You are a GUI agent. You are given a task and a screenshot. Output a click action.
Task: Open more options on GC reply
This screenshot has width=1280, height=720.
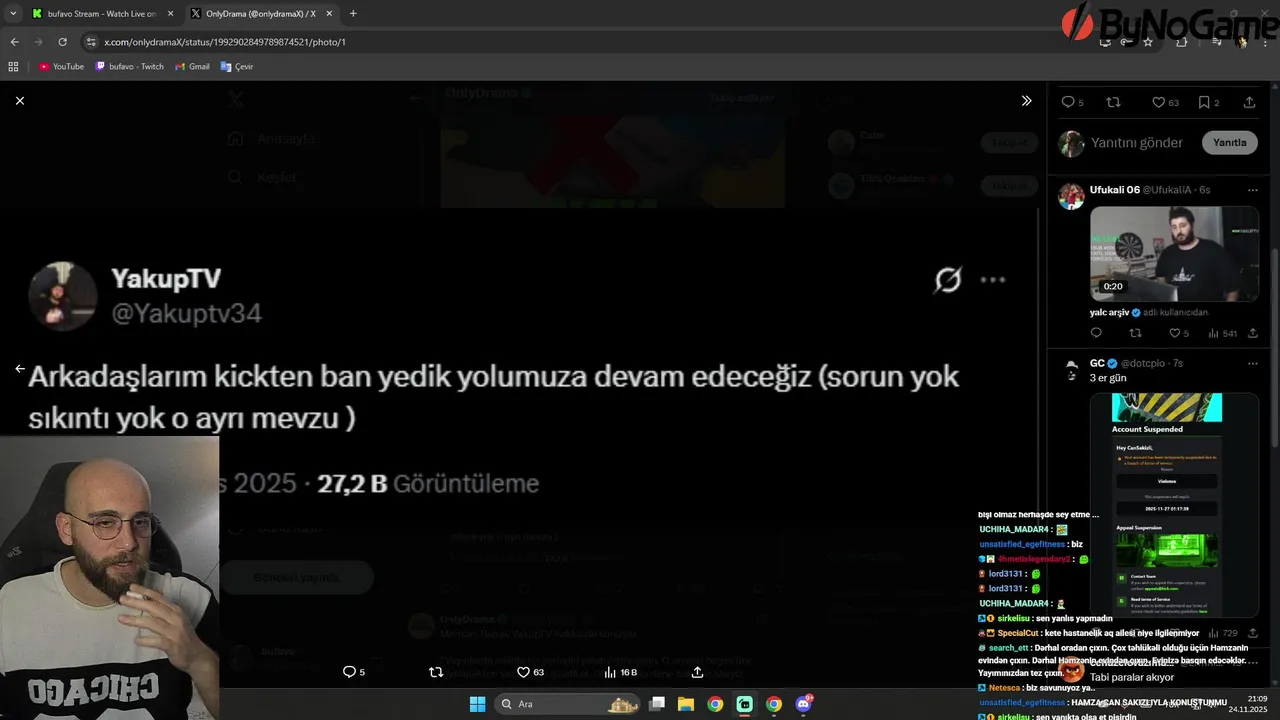(1252, 363)
